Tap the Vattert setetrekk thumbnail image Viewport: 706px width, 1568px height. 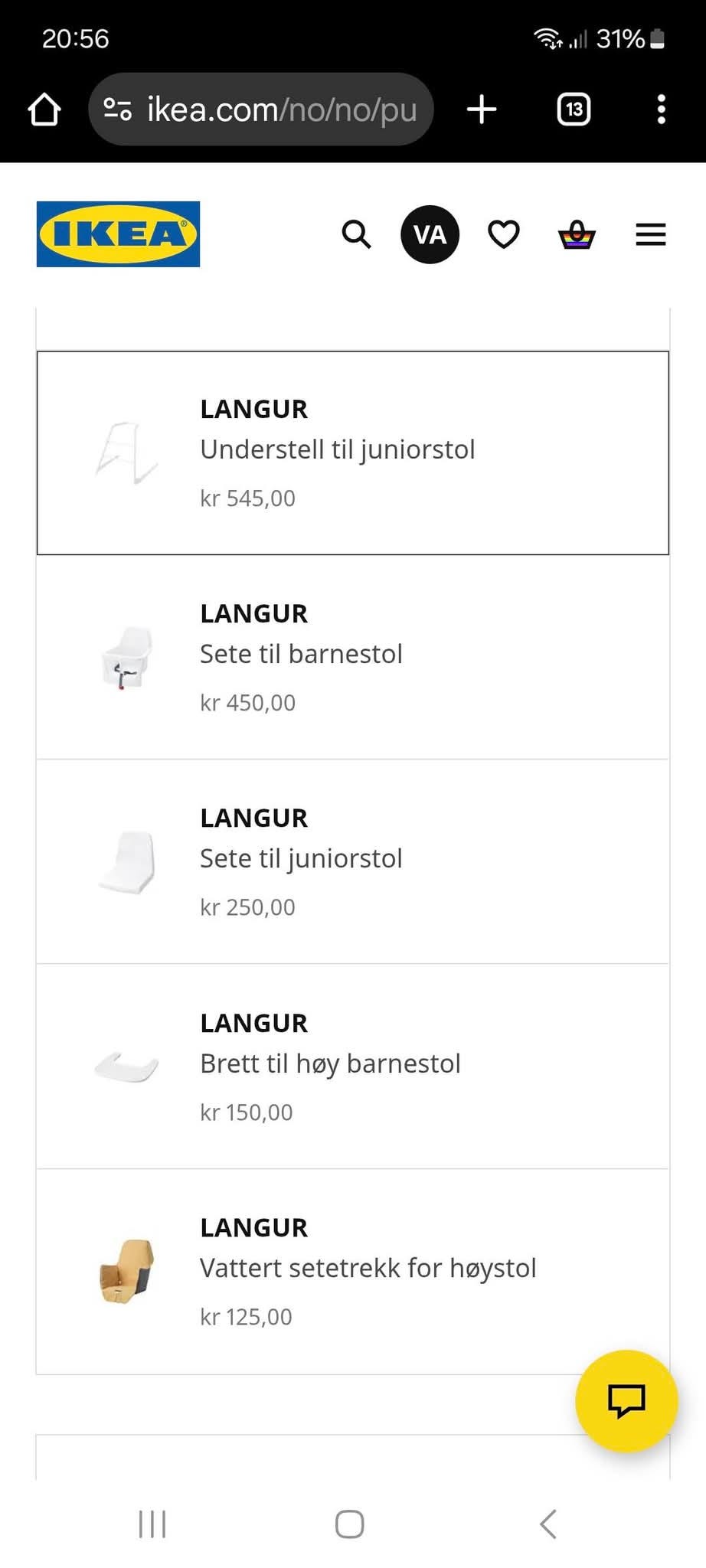pyautogui.click(x=127, y=1271)
